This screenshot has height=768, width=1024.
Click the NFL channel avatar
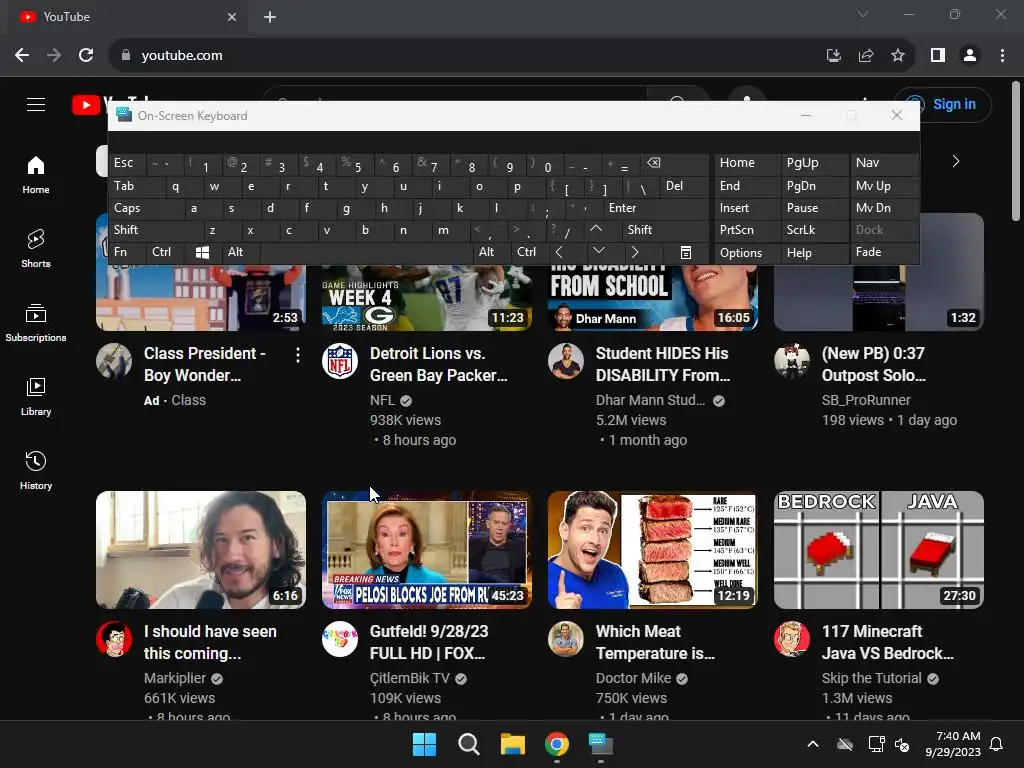point(340,361)
